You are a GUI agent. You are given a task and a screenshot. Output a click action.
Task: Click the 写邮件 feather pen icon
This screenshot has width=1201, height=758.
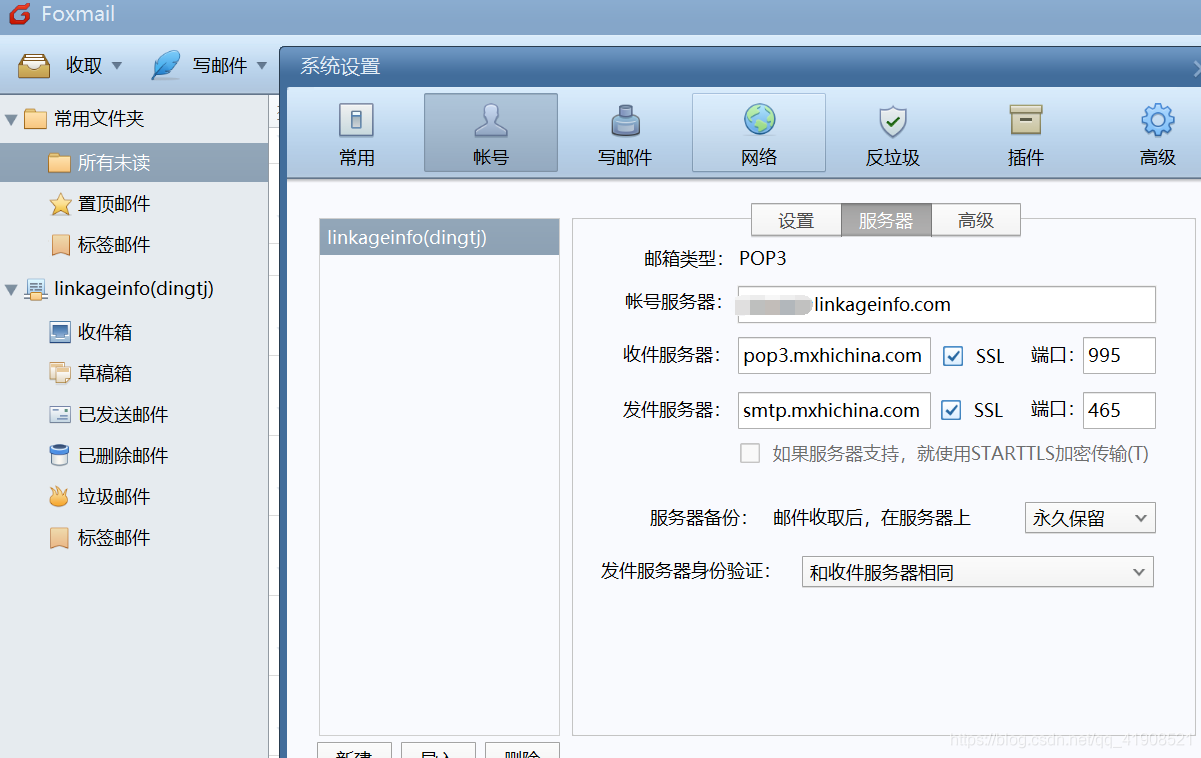[165, 65]
